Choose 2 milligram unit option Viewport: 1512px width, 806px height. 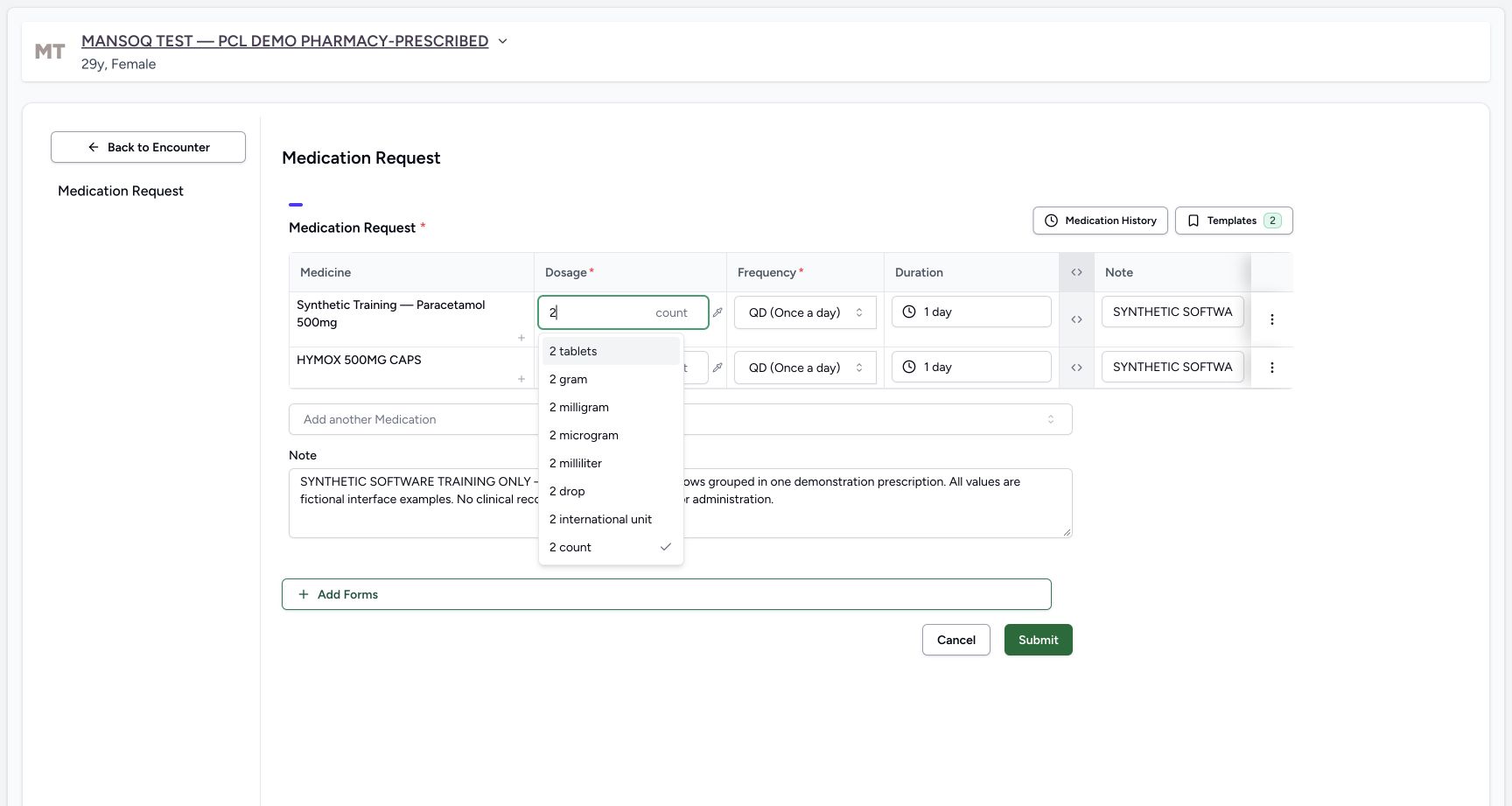611,407
